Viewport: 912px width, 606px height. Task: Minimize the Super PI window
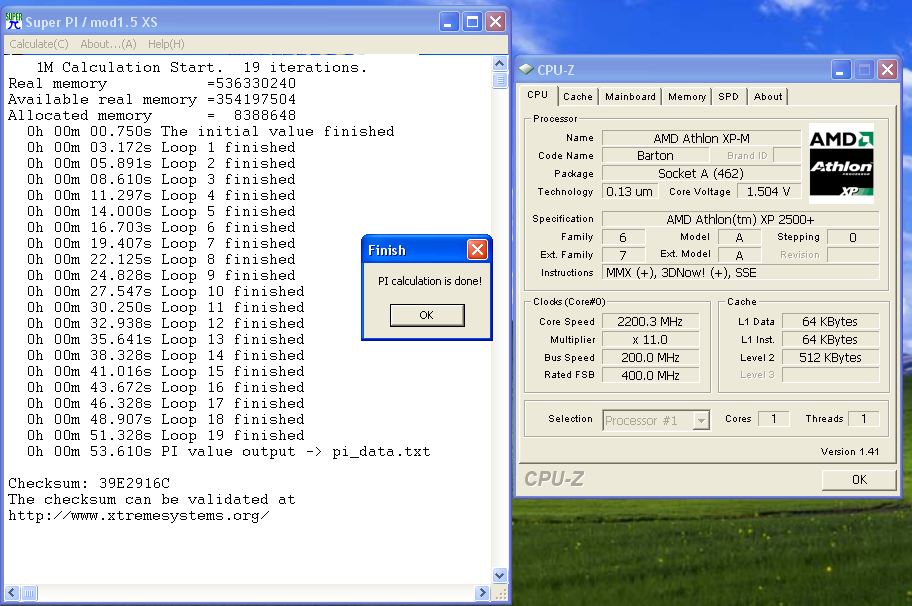(x=447, y=22)
